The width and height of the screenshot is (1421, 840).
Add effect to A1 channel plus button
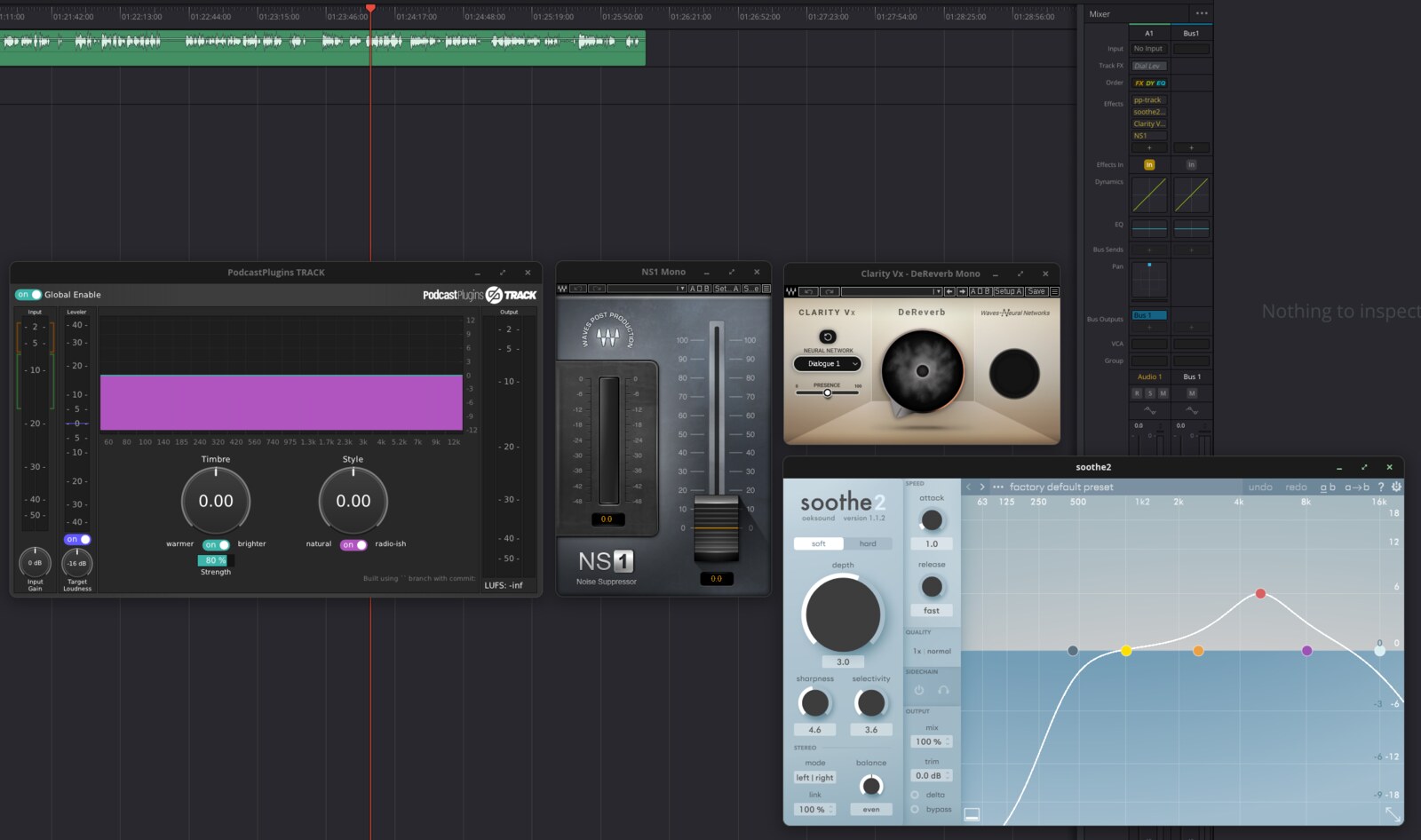[1149, 147]
